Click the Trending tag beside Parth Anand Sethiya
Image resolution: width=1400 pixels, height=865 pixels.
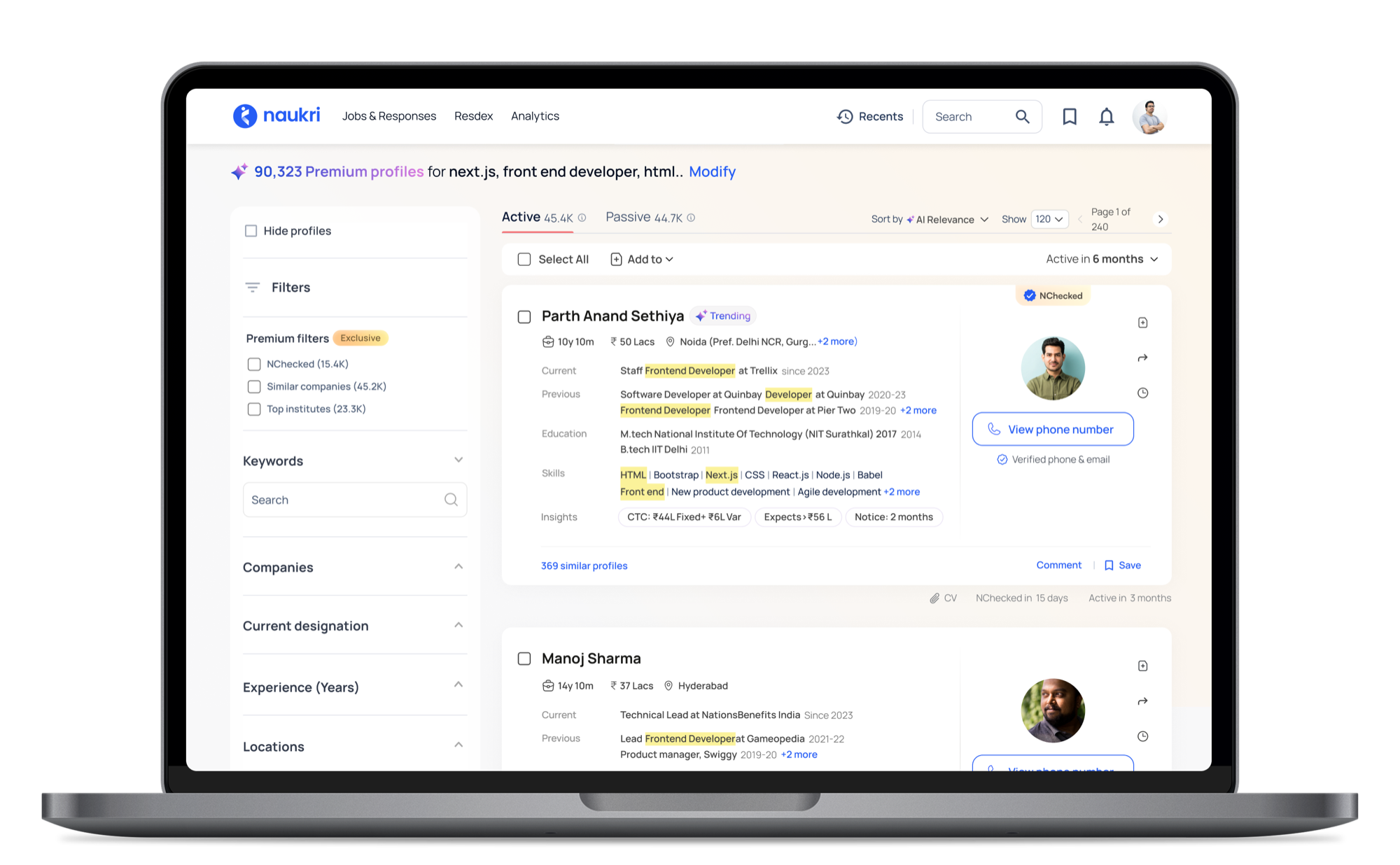723,316
